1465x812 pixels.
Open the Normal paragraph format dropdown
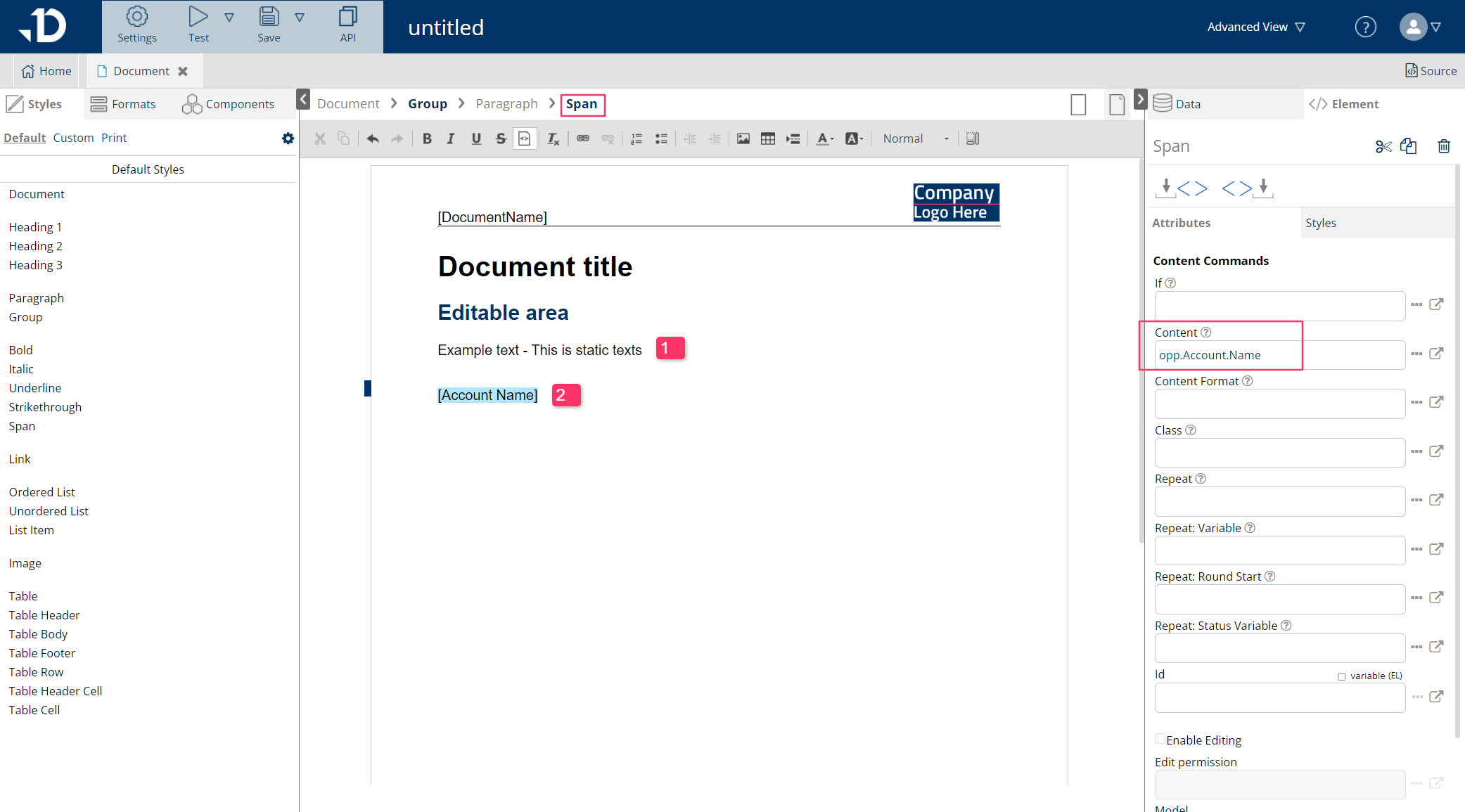pyautogui.click(x=915, y=139)
